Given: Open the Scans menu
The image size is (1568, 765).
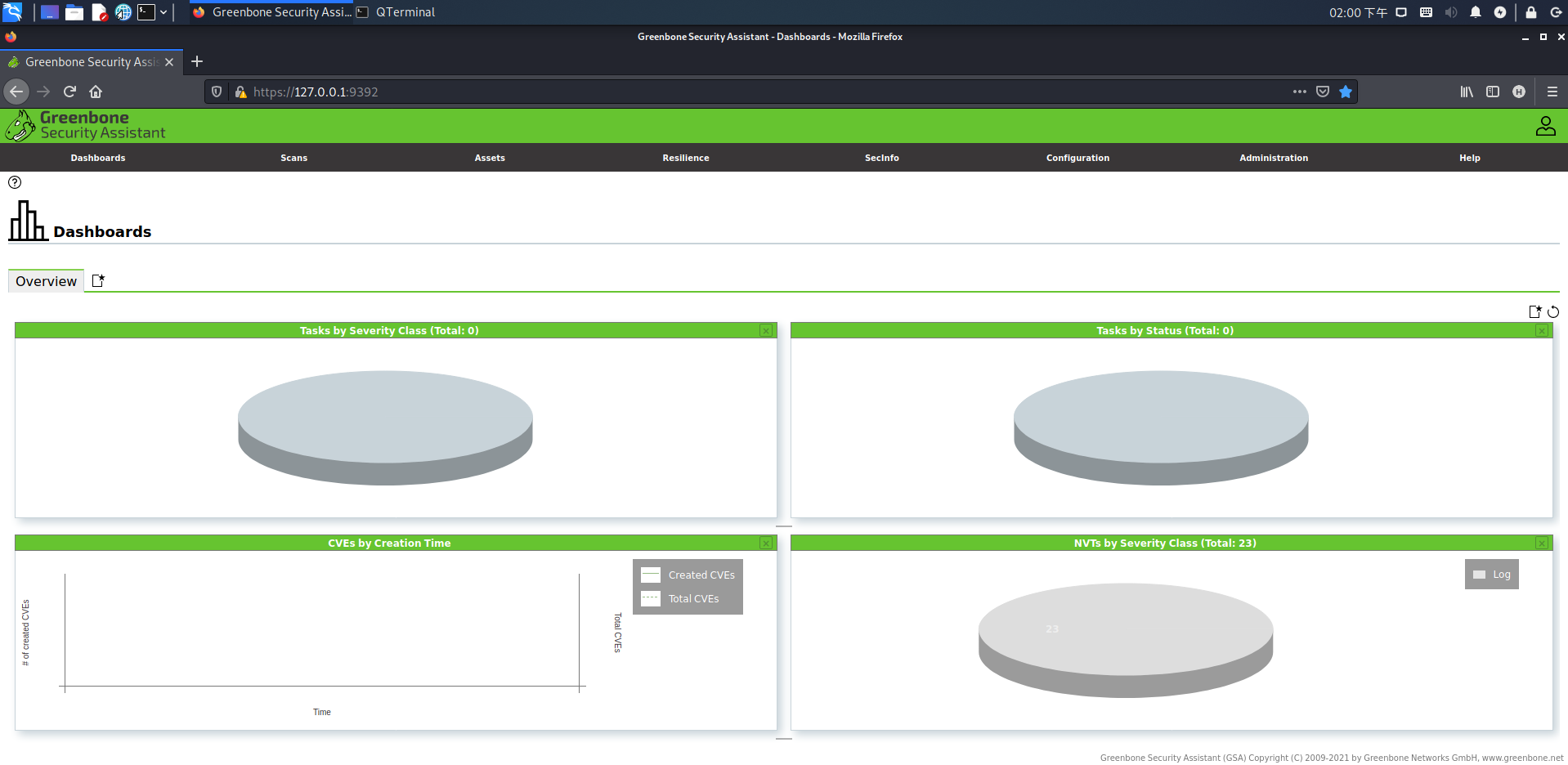Looking at the screenshot, I should [293, 158].
